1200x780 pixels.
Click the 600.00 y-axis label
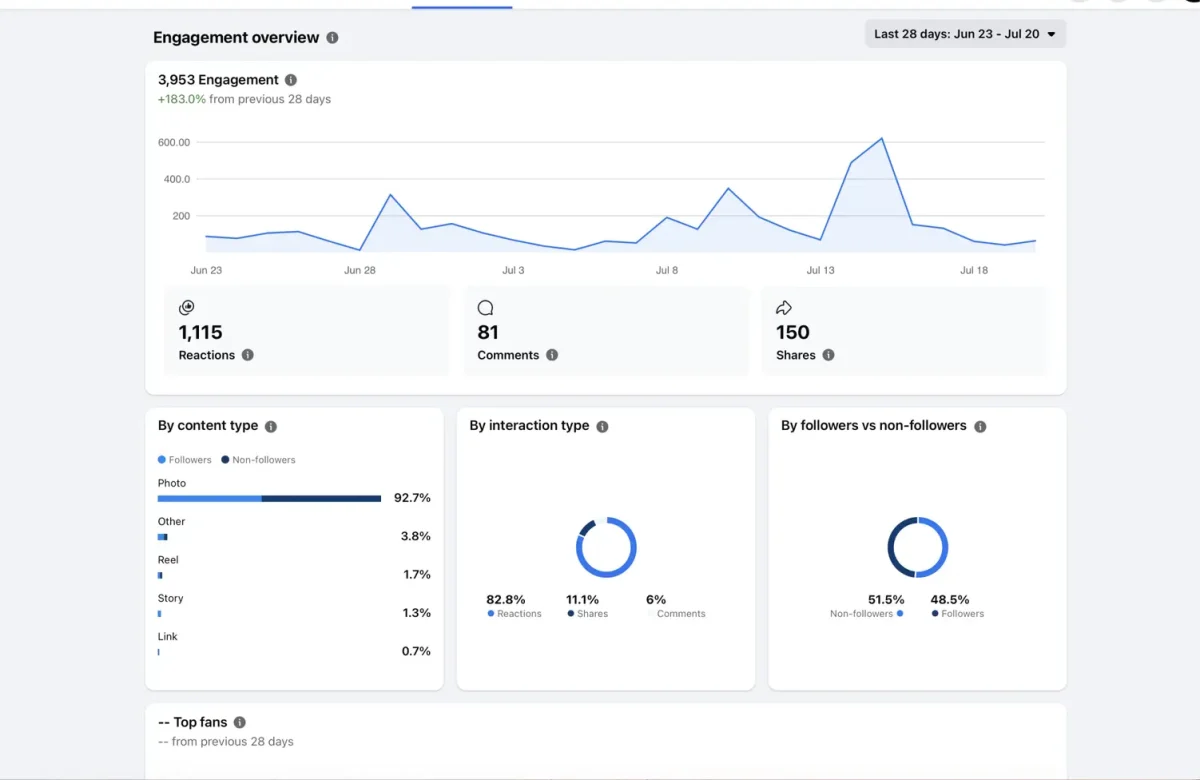(x=174, y=142)
